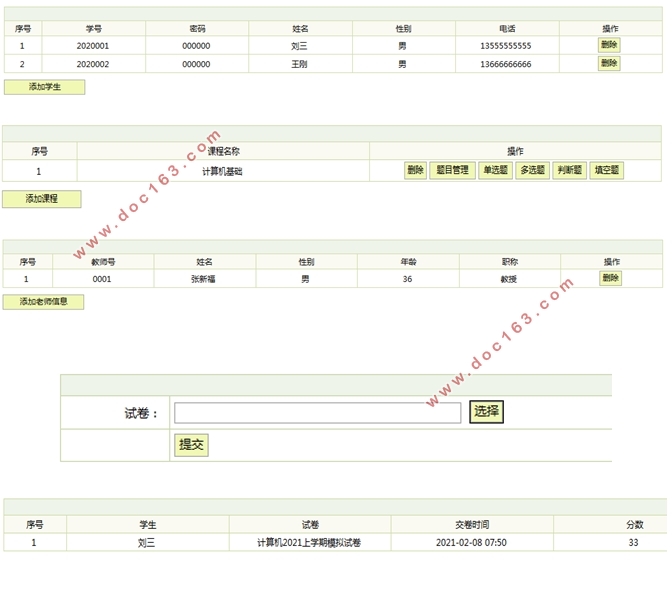Select phone number 13555555555
672x609 pixels.
[506, 46]
